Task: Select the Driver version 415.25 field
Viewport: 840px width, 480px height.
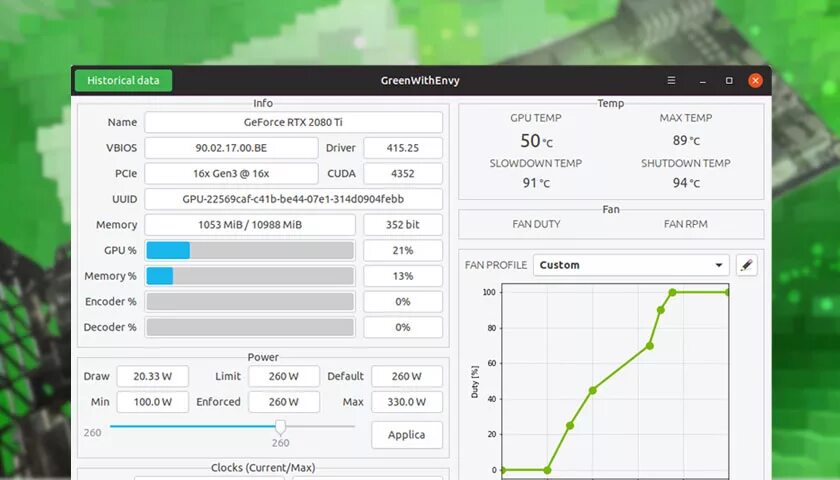Action: 403,148
